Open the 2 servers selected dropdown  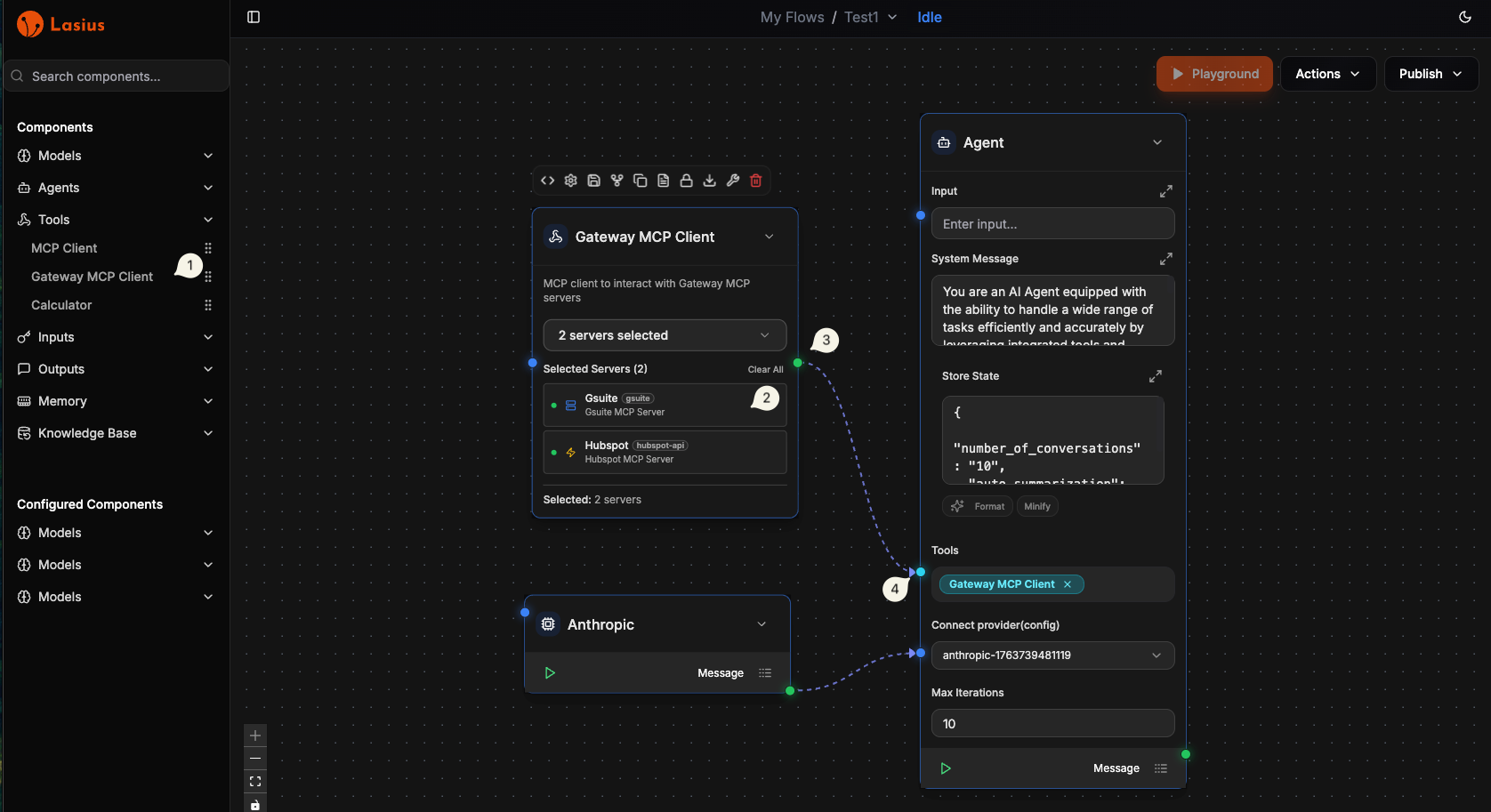click(x=664, y=335)
